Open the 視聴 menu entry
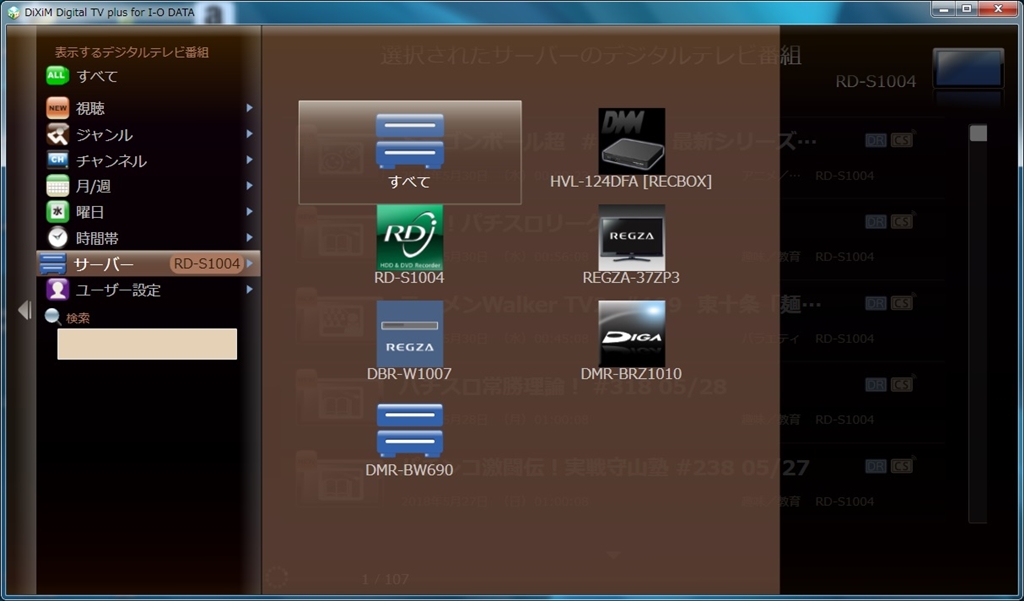The height and width of the screenshot is (601, 1024). pos(90,108)
